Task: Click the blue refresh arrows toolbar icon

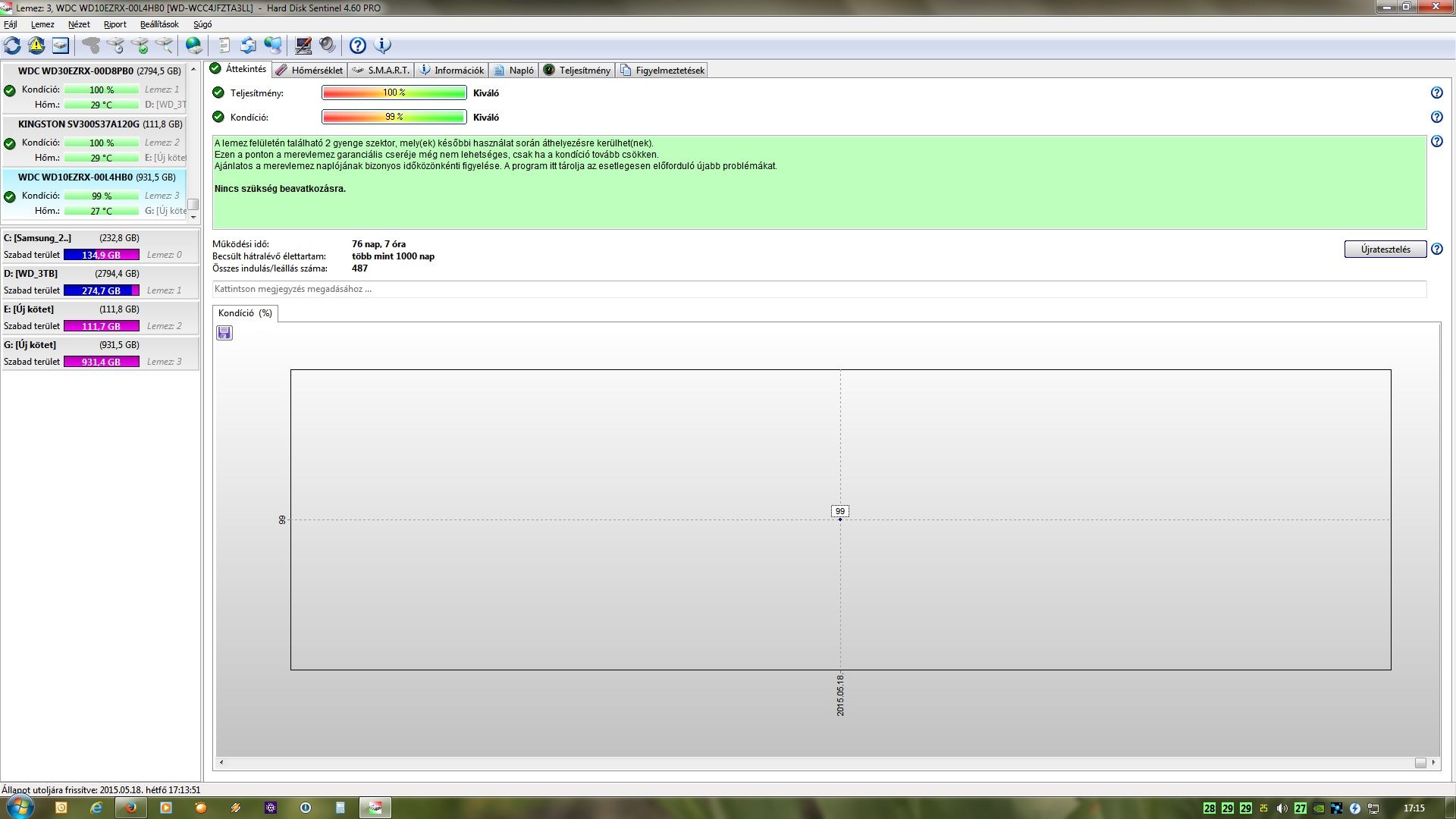Action: tap(12, 45)
